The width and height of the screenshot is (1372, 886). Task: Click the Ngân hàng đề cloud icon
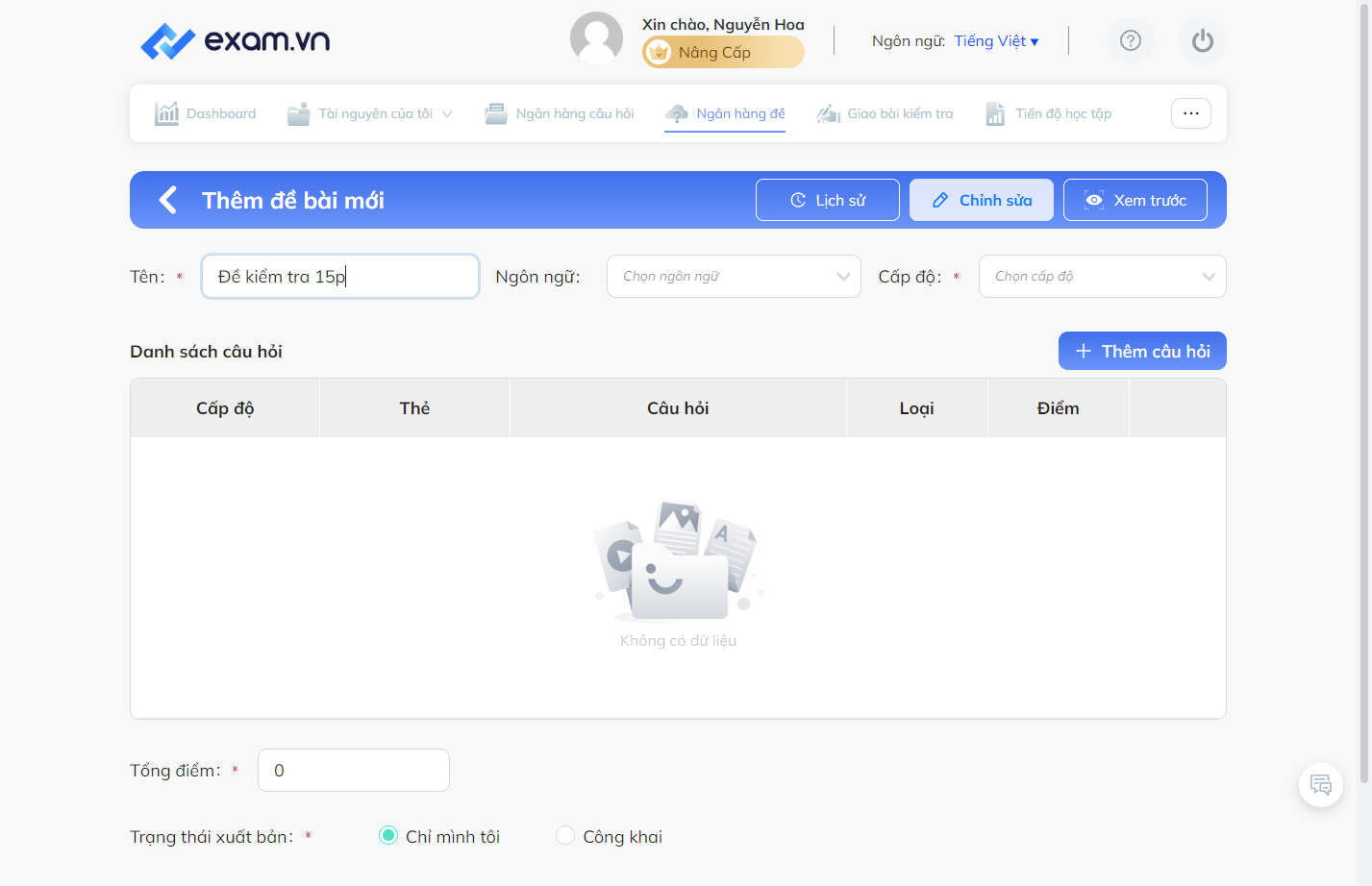pyautogui.click(x=677, y=113)
